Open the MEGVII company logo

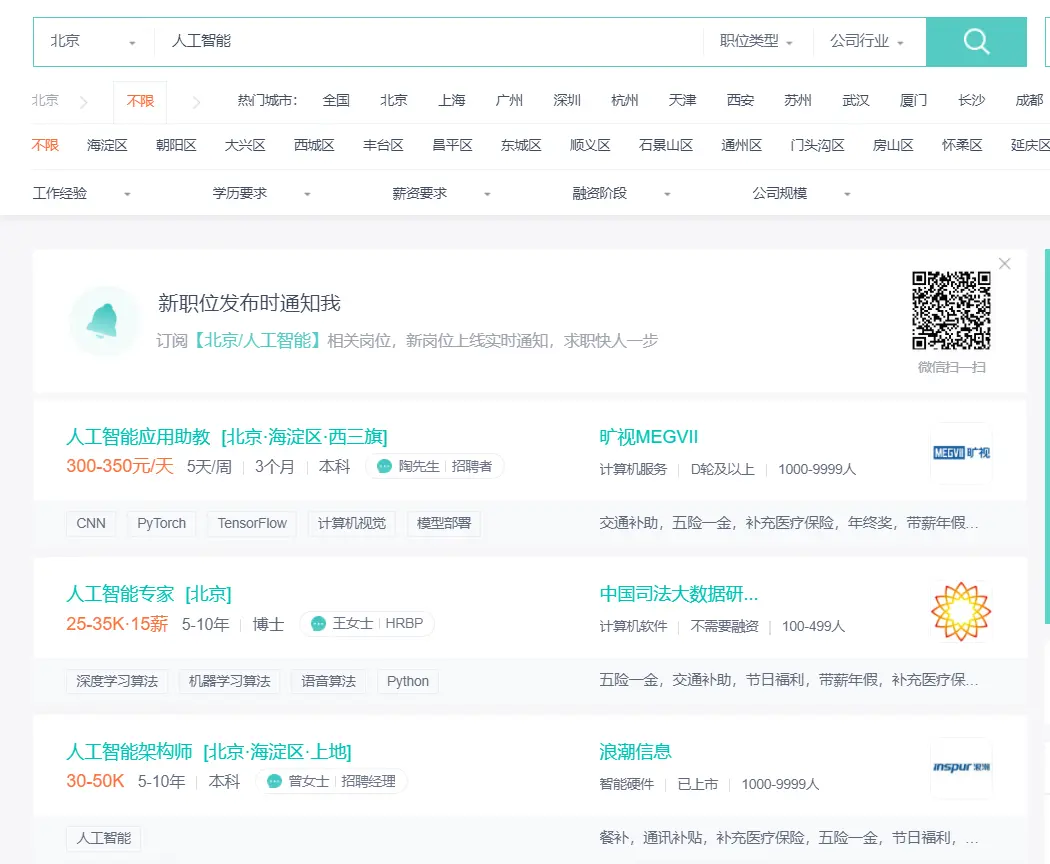961,453
